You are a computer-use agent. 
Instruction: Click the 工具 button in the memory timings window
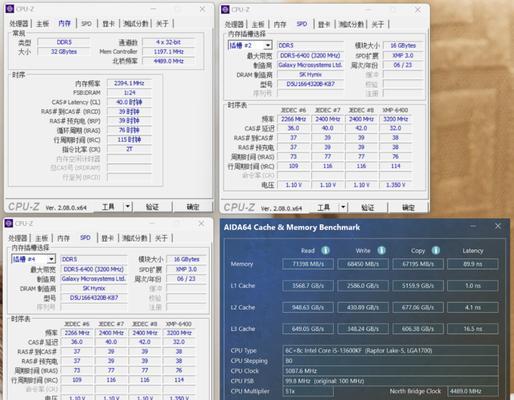point(108,207)
